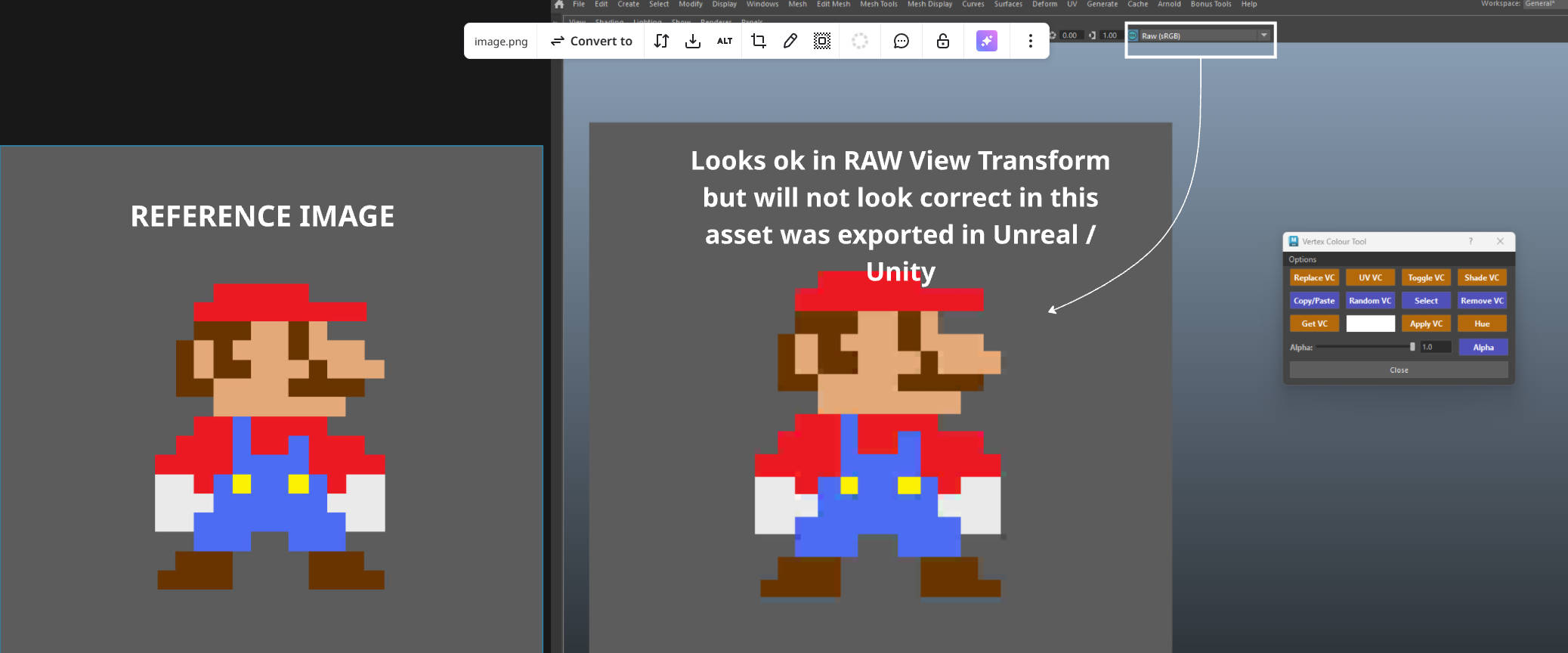Click the Shade VC button

tap(1482, 278)
